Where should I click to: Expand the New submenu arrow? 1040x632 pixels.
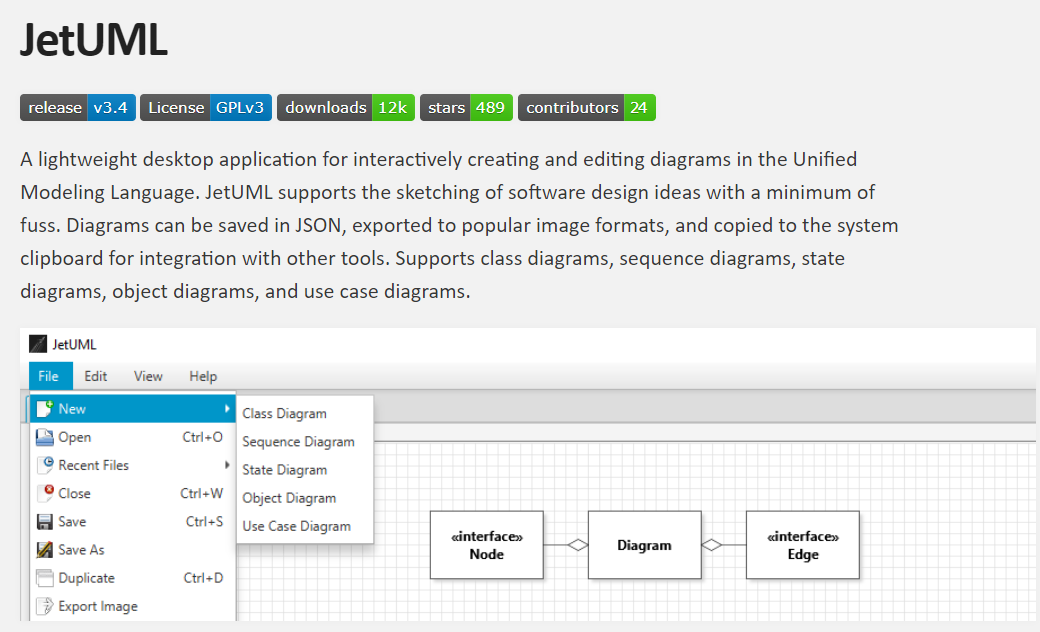(227, 409)
